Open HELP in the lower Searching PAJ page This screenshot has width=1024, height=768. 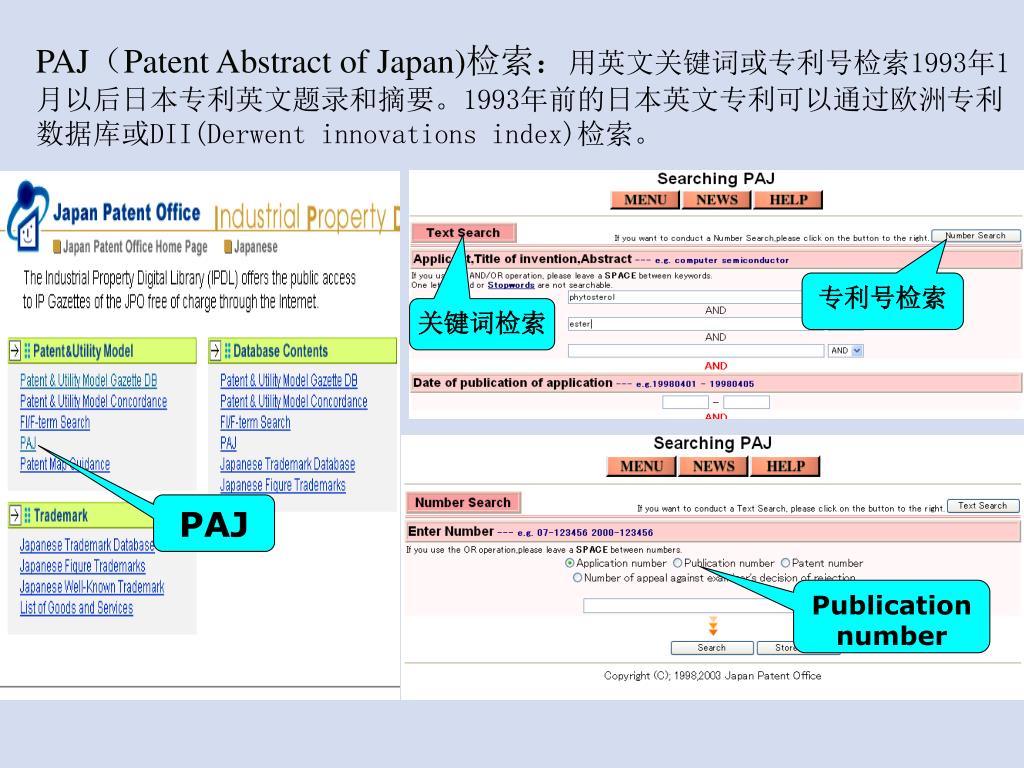click(x=786, y=466)
